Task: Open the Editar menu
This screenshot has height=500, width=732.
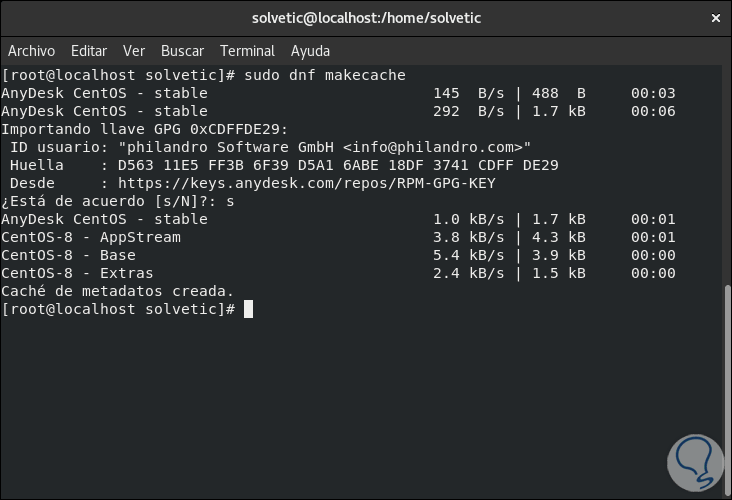Action: click(89, 51)
